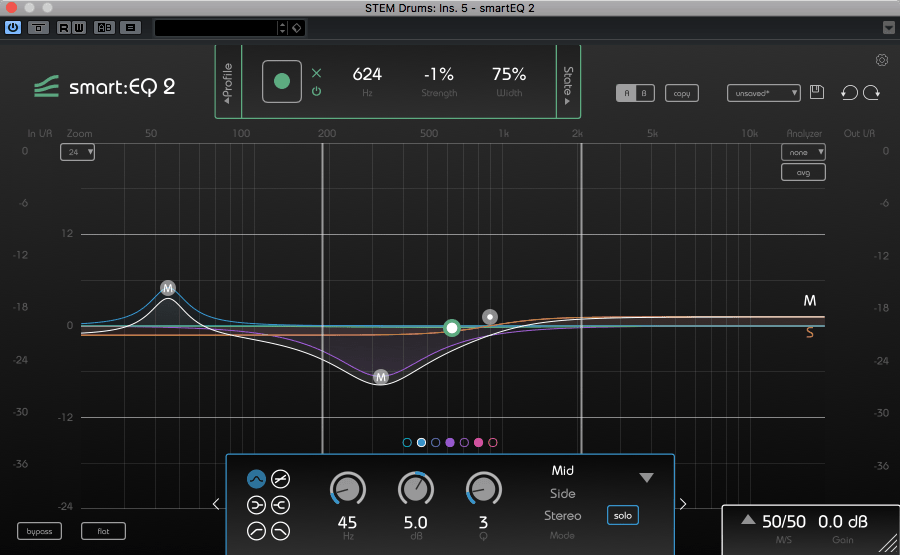Adjust the 45 Hz frequency knob
The width and height of the screenshot is (900, 555).
tap(347, 490)
